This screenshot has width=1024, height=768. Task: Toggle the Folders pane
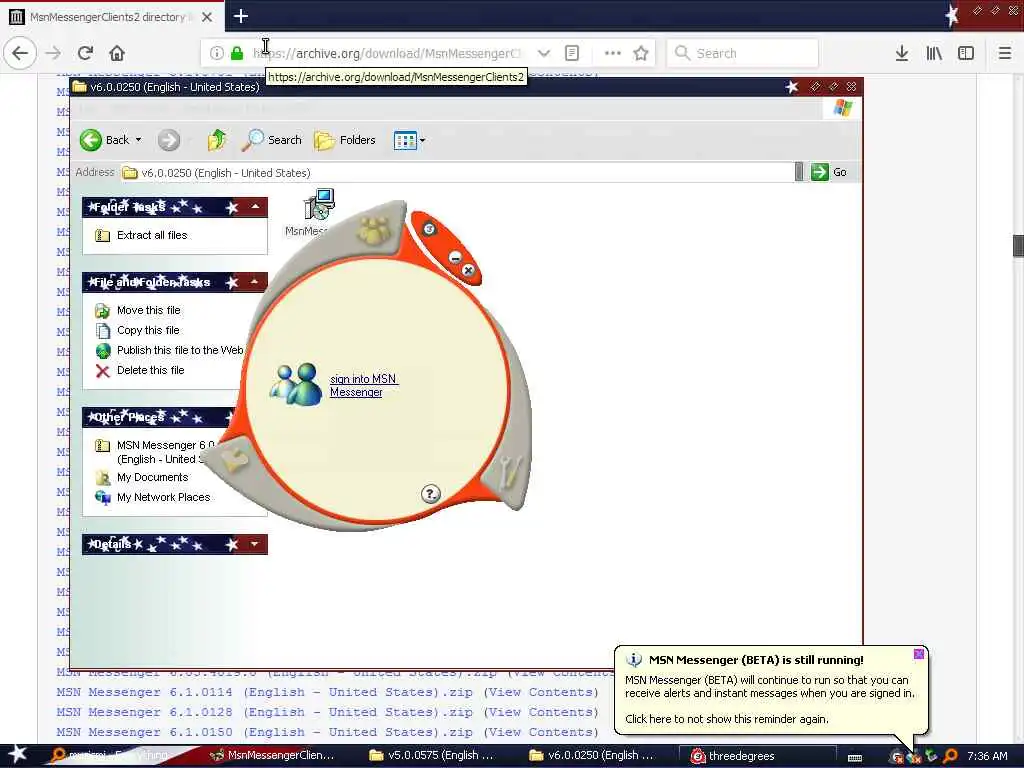point(345,140)
